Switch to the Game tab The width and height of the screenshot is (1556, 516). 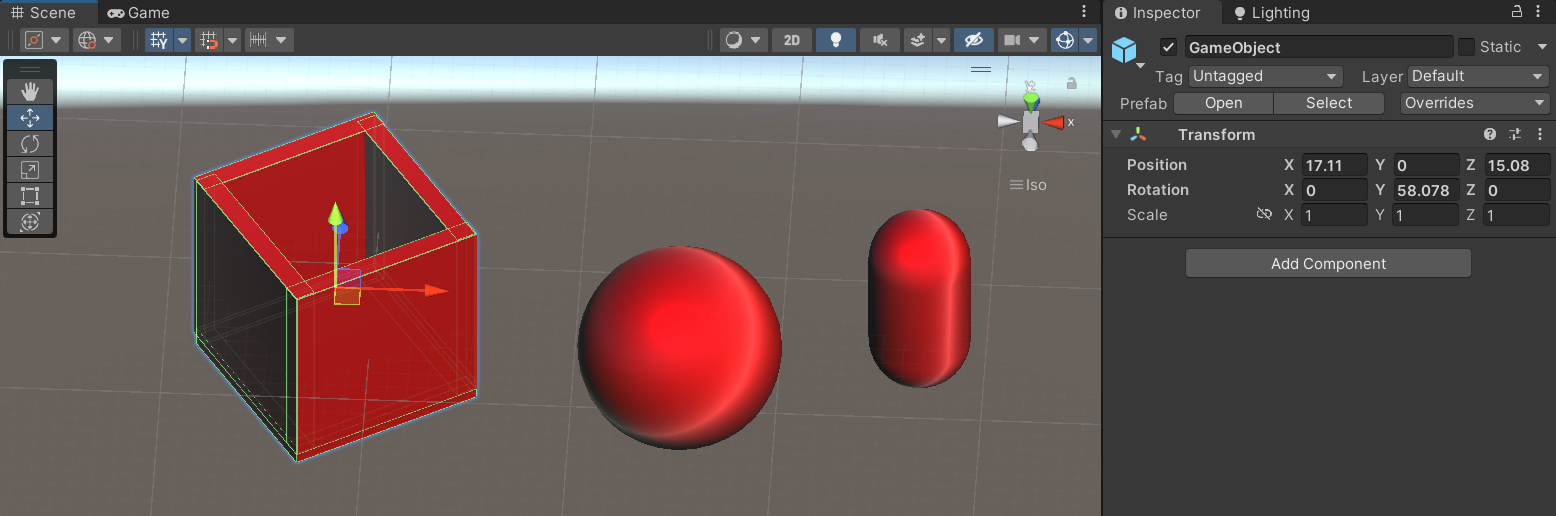[x=138, y=13]
